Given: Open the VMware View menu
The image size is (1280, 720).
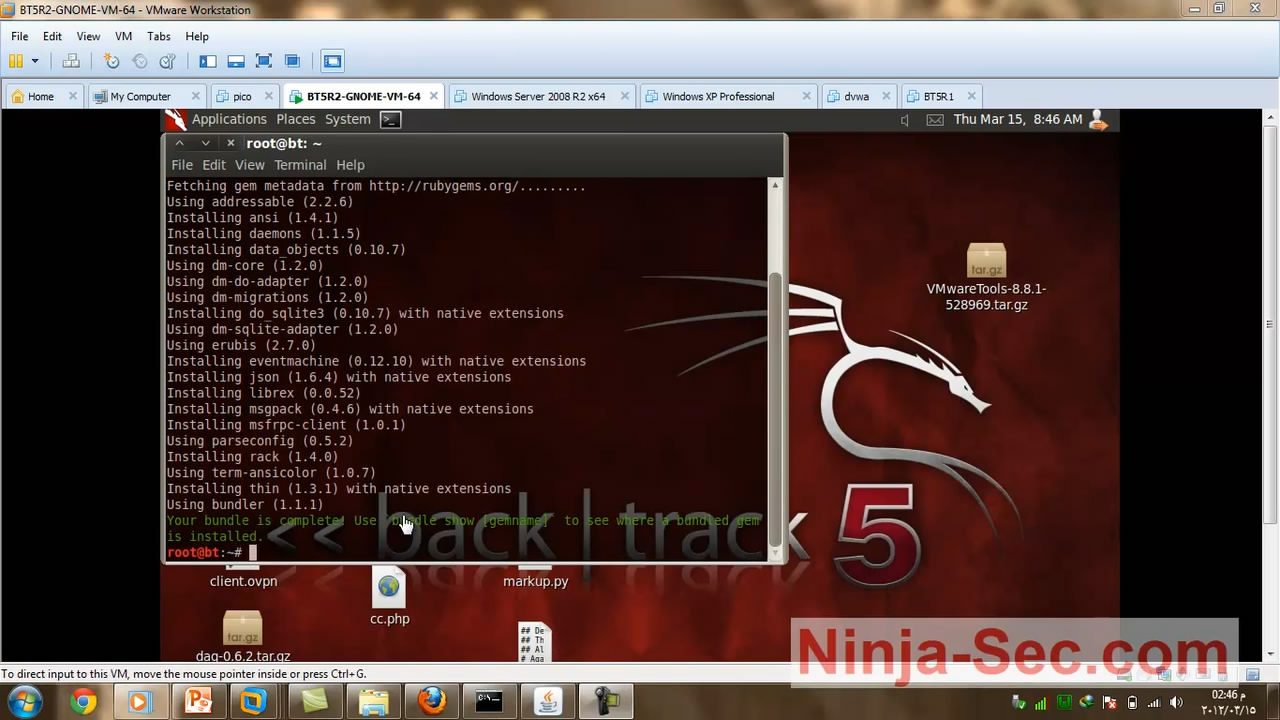Looking at the screenshot, I should click(88, 36).
